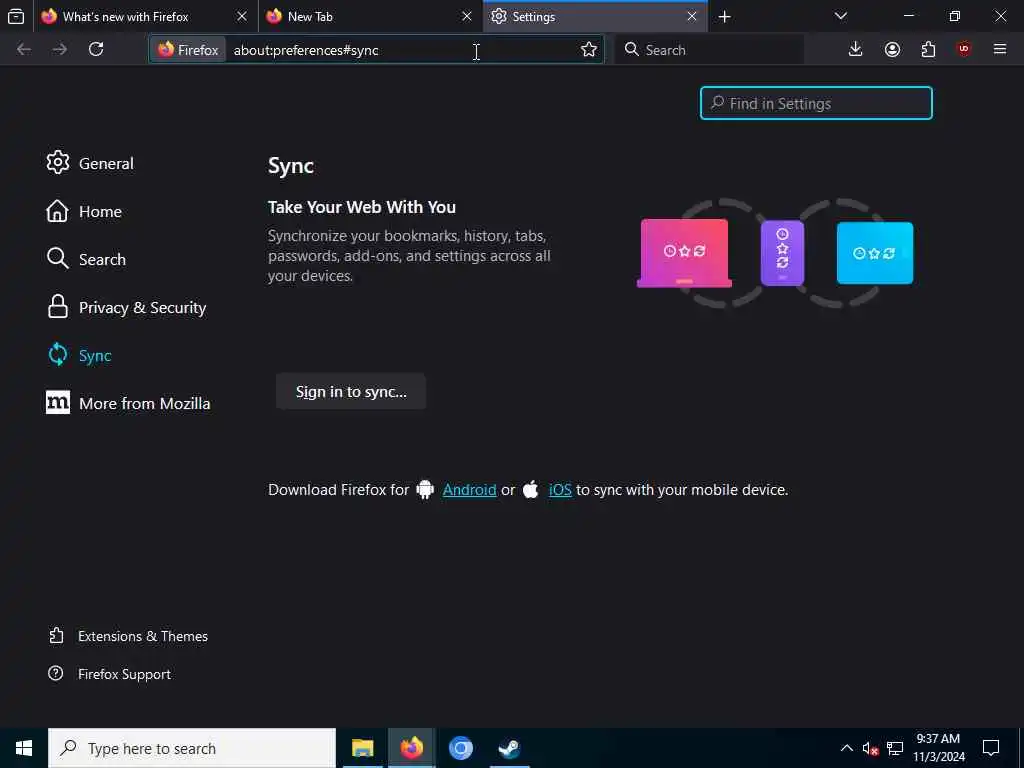The height and width of the screenshot is (768, 1024).
Task: Open Steam from the taskbar
Action: click(x=509, y=748)
